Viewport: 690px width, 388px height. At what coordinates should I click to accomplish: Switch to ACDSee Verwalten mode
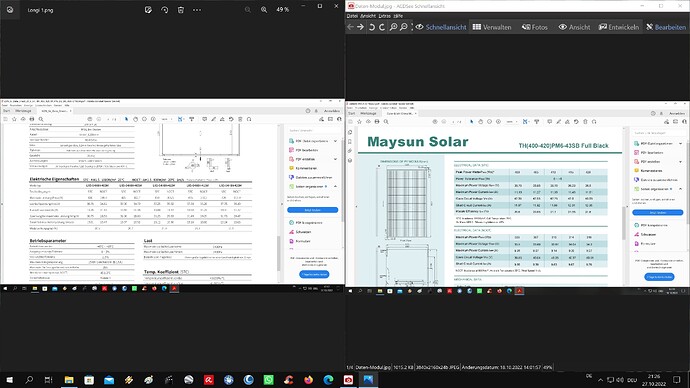[492, 27]
